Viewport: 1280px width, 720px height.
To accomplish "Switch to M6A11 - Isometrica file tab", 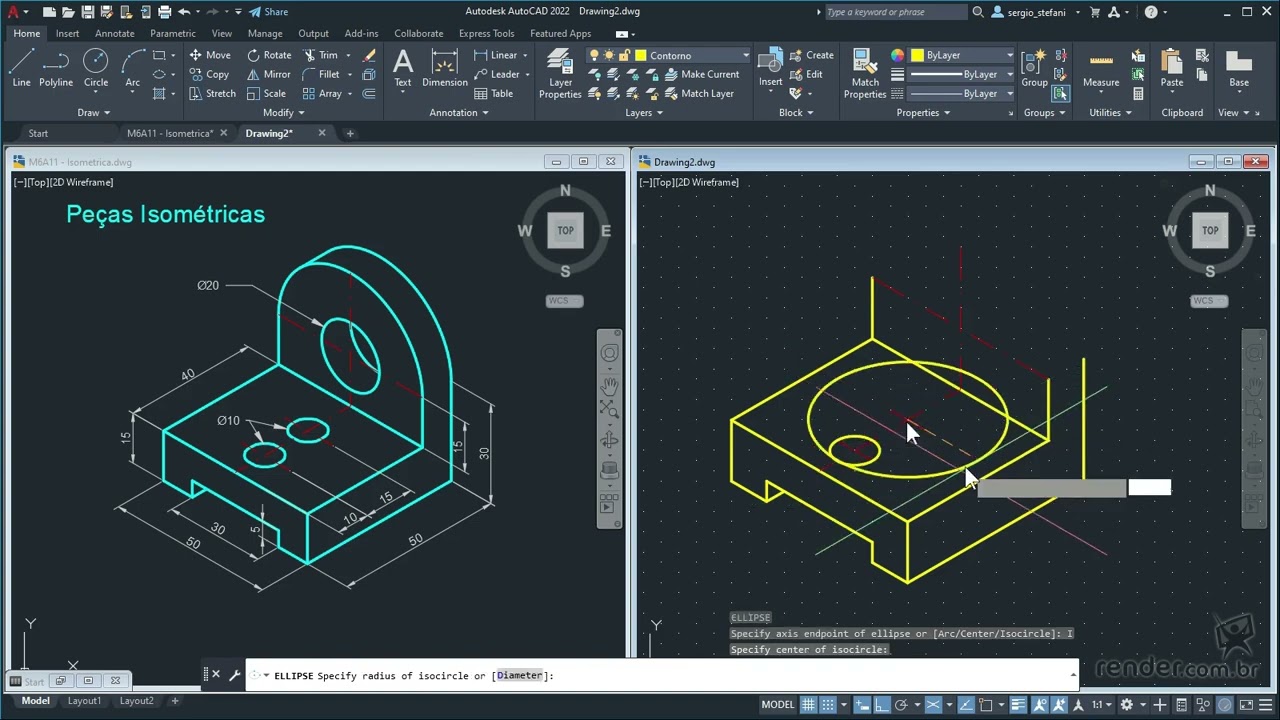I will point(170,133).
